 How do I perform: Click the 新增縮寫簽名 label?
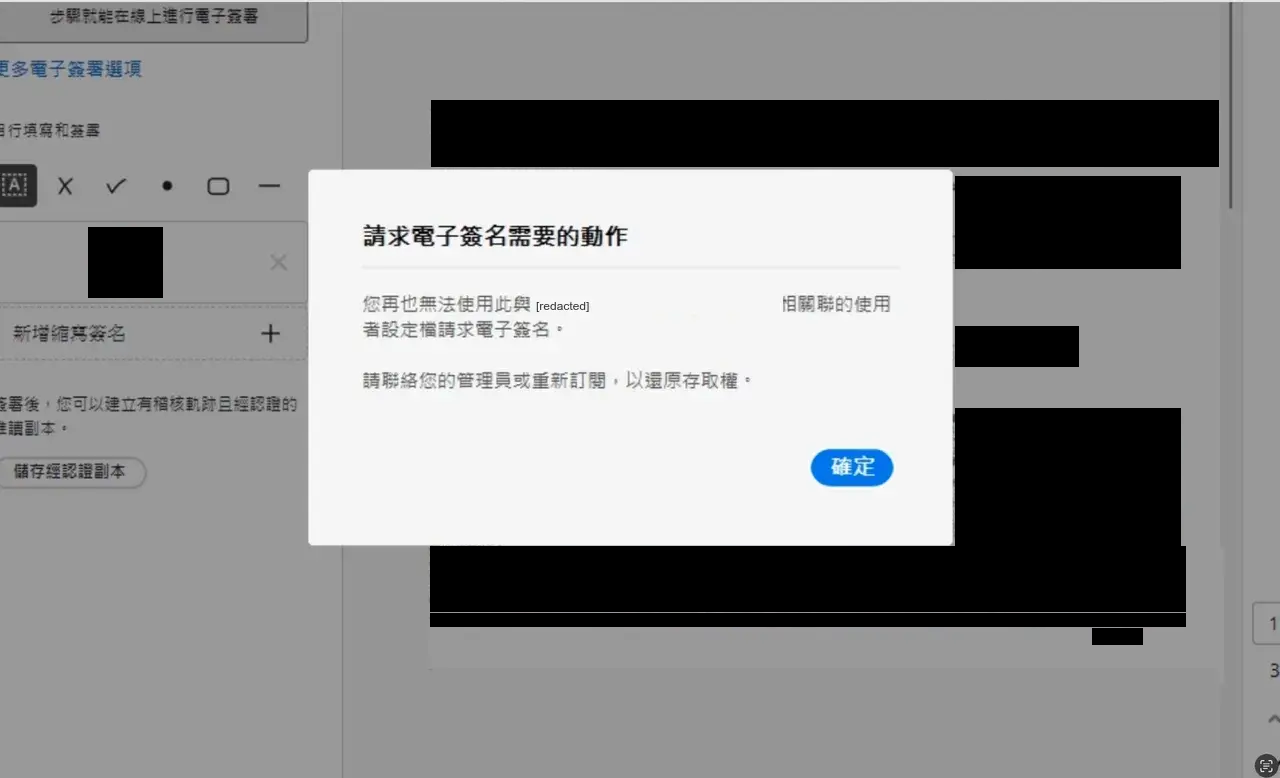69,334
